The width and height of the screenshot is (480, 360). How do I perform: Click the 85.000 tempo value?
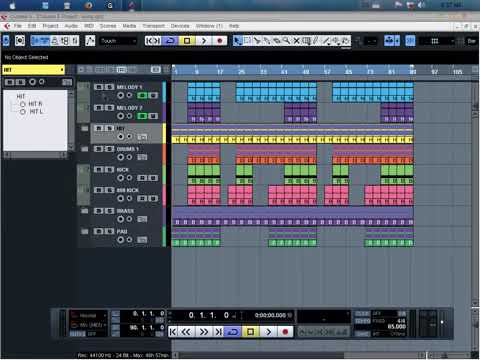pyautogui.click(x=397, y=327)
